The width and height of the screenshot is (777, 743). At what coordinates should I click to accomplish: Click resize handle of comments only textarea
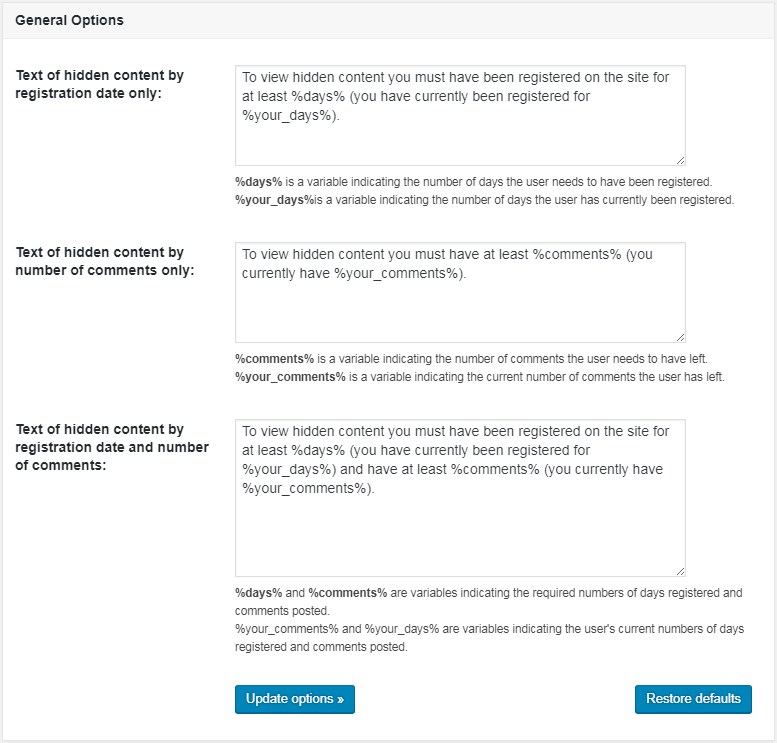coord(680,338)
